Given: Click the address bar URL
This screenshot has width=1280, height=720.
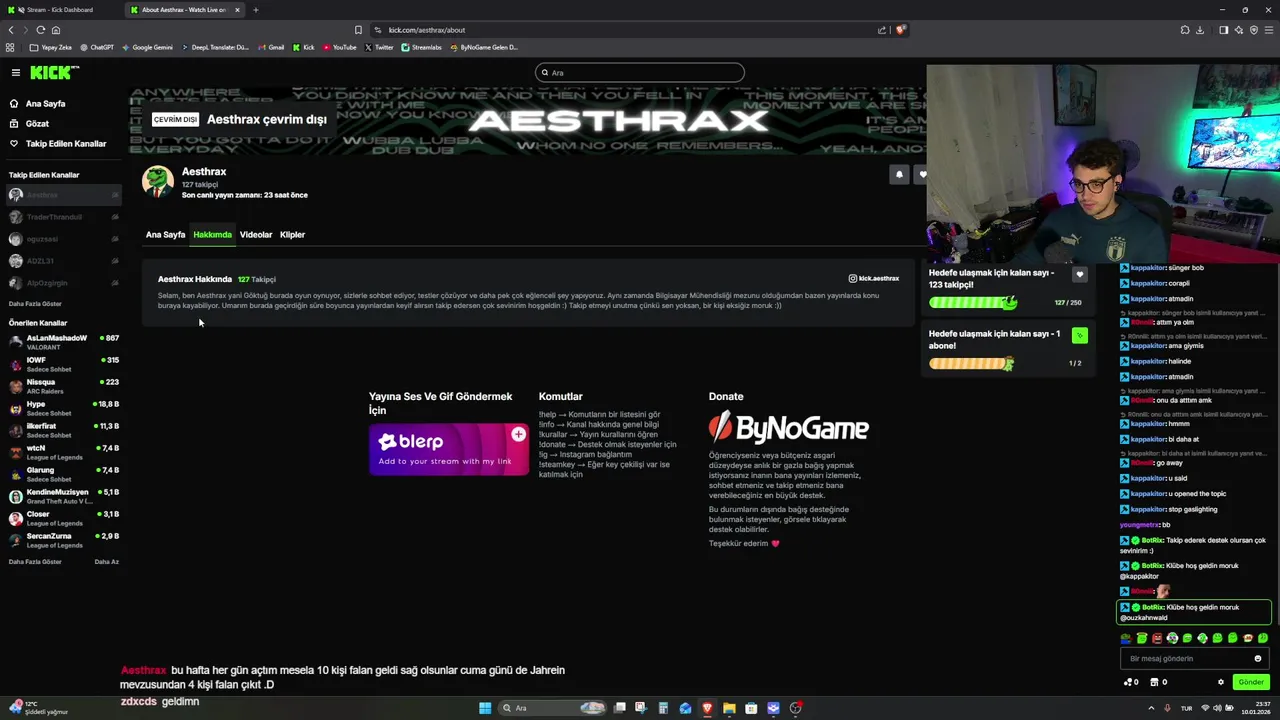Looking at the screenshot, I should [427, 30].
